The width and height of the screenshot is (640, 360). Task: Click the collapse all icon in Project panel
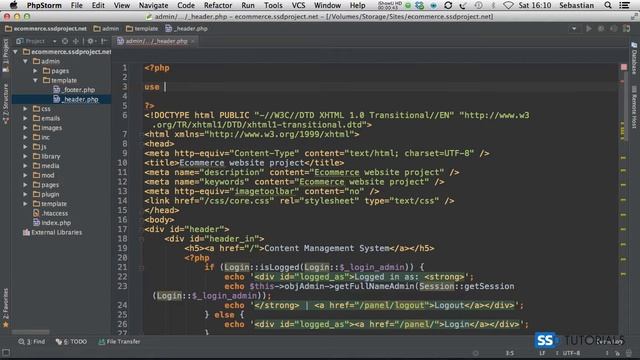76,41
